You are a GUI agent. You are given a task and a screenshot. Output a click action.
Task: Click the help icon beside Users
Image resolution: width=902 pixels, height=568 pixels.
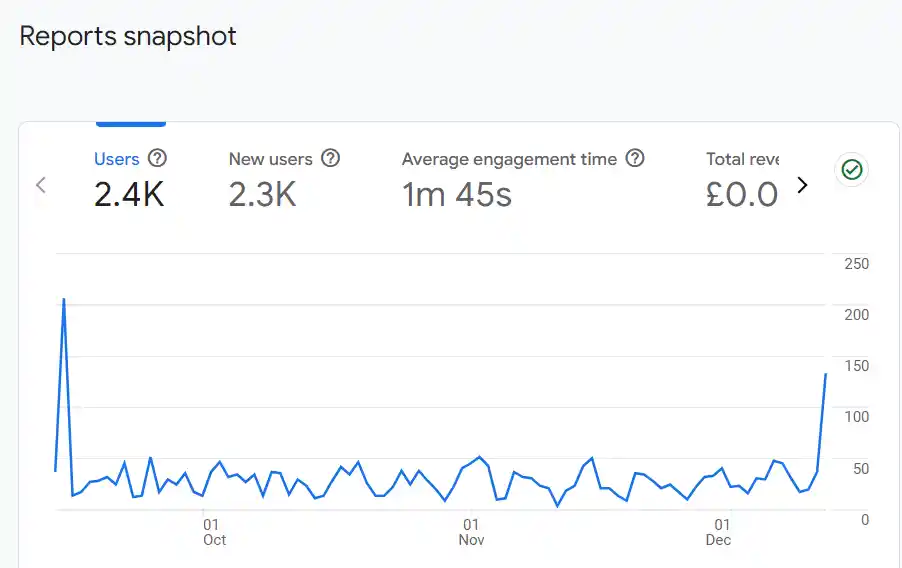point(157,158)
